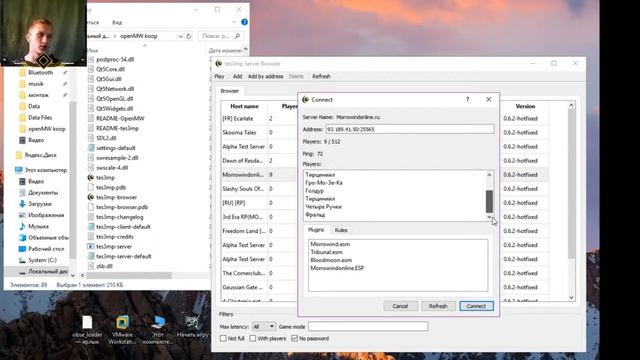
Task: Select Tribunal.esm in the plugins list
Action: 326,252
